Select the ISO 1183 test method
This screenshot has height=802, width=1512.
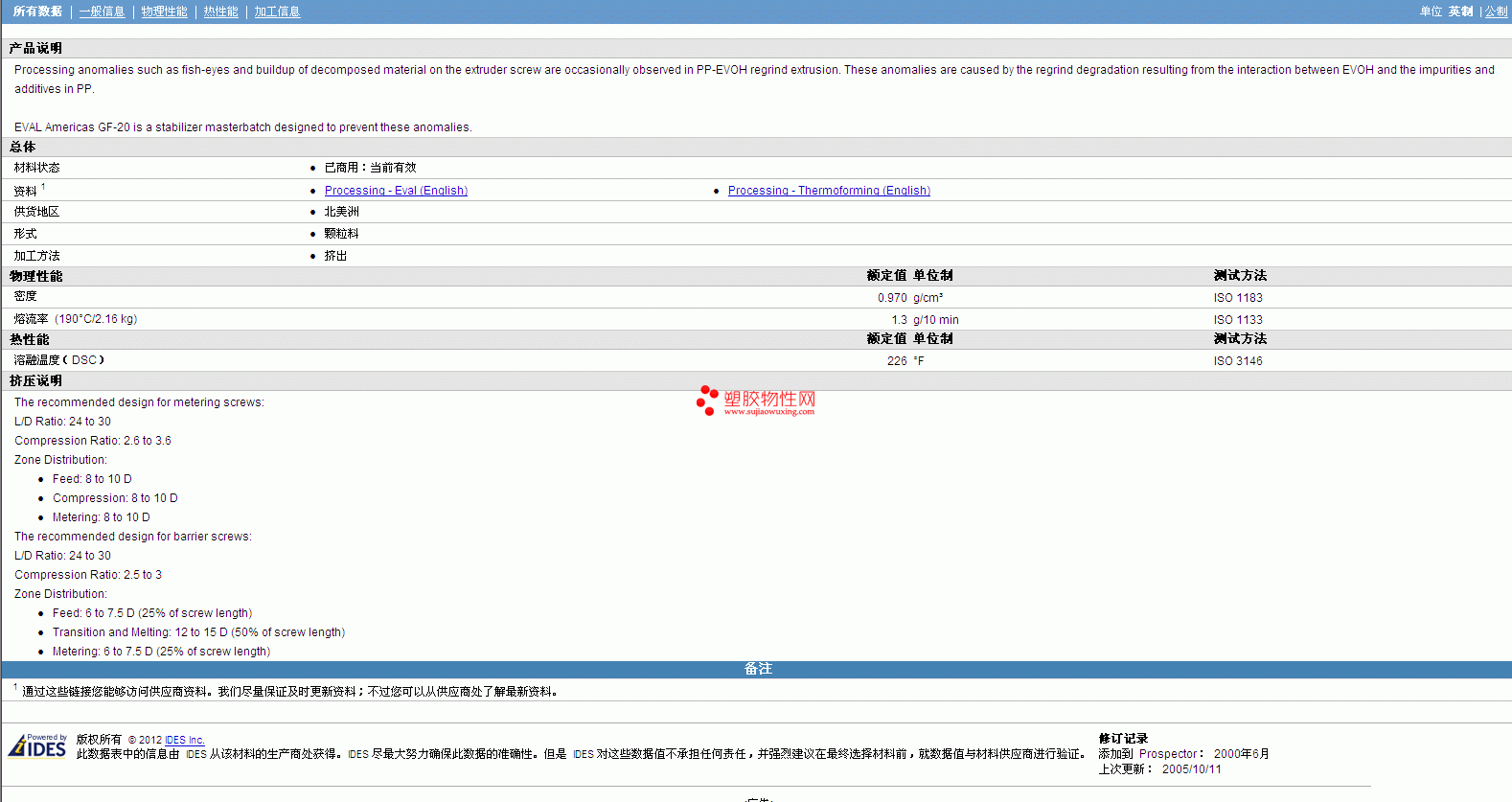1238,298
